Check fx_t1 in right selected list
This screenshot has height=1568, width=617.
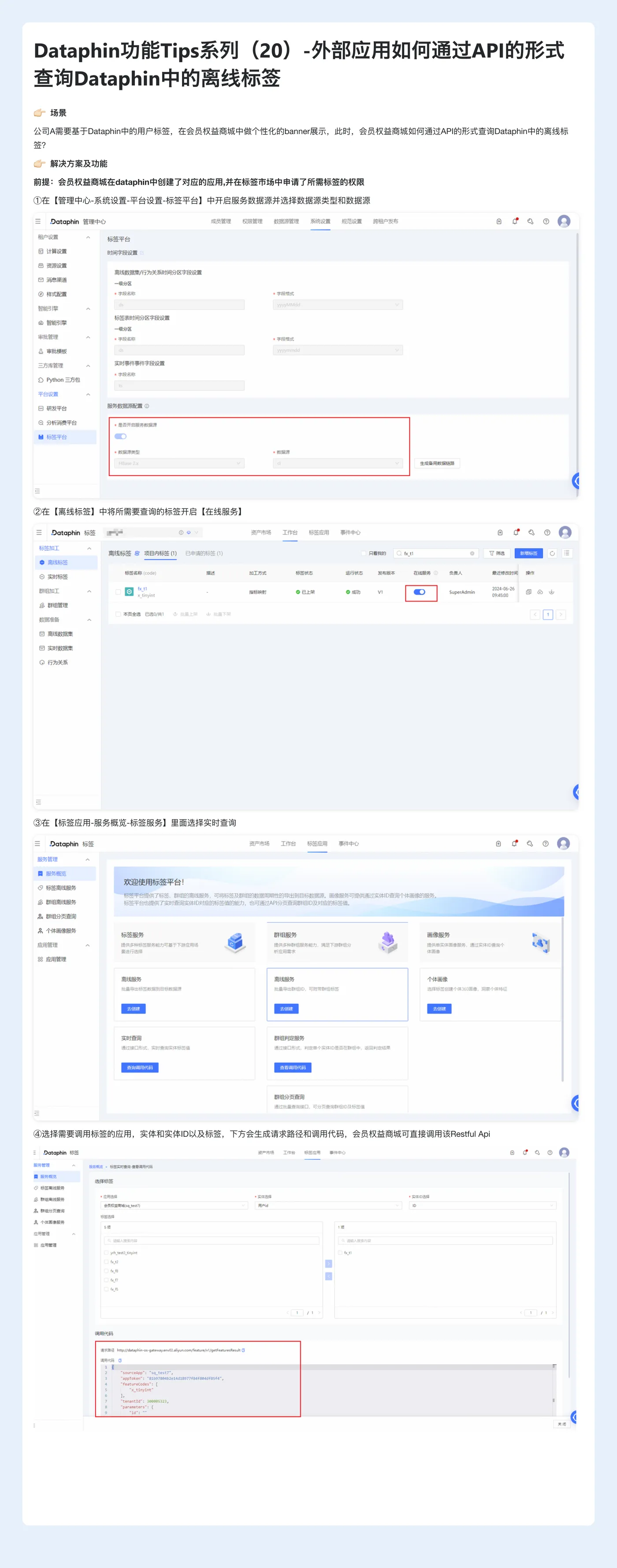point(340,1253)
